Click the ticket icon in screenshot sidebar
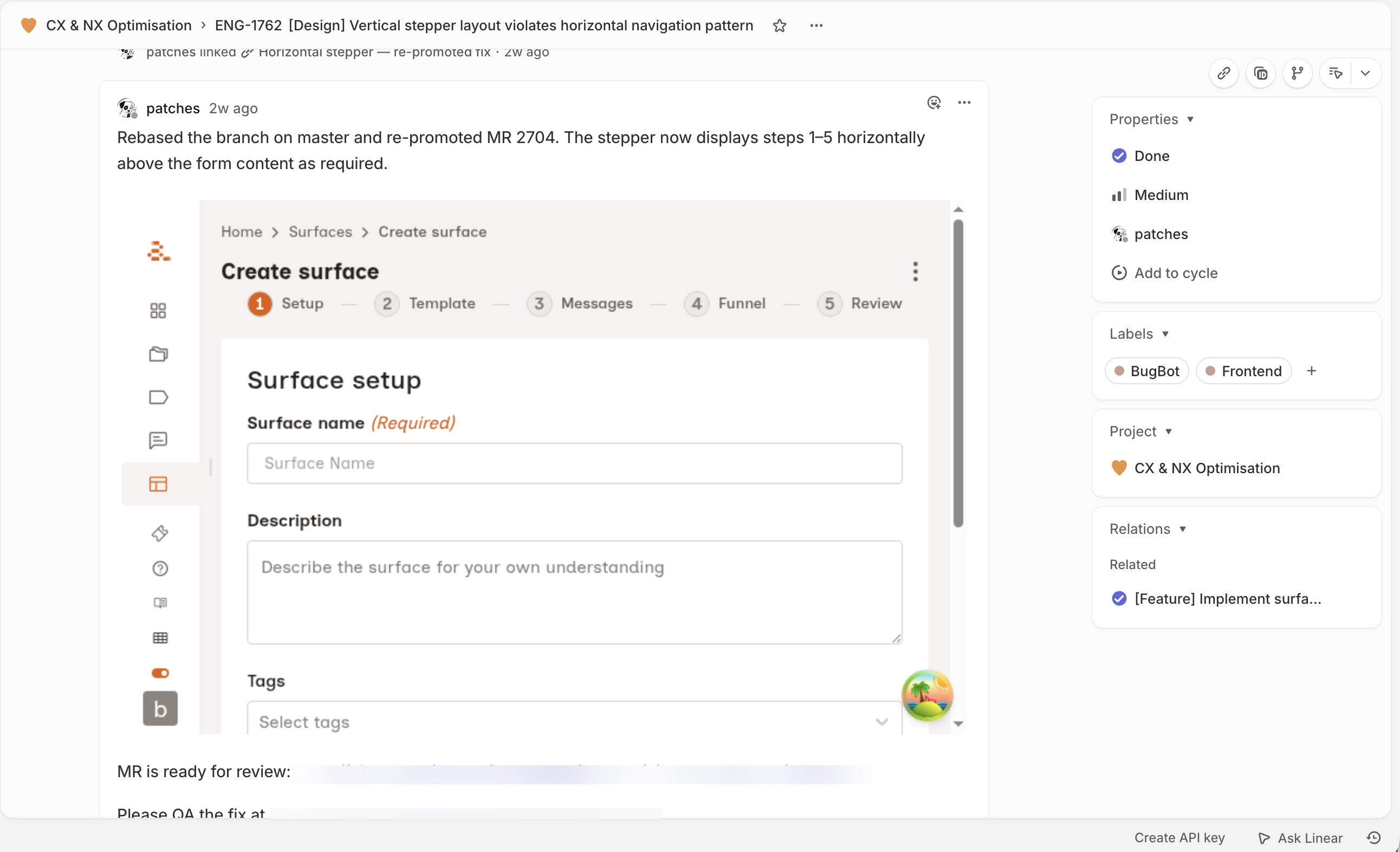This screenshot has width=1400, height=852. pos(160,533)
